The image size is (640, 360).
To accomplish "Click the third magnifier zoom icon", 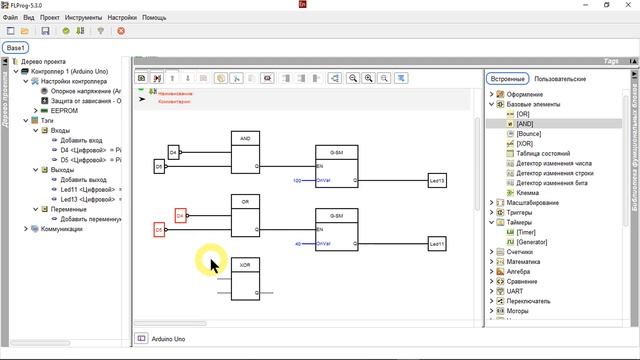I will (384, 78).
